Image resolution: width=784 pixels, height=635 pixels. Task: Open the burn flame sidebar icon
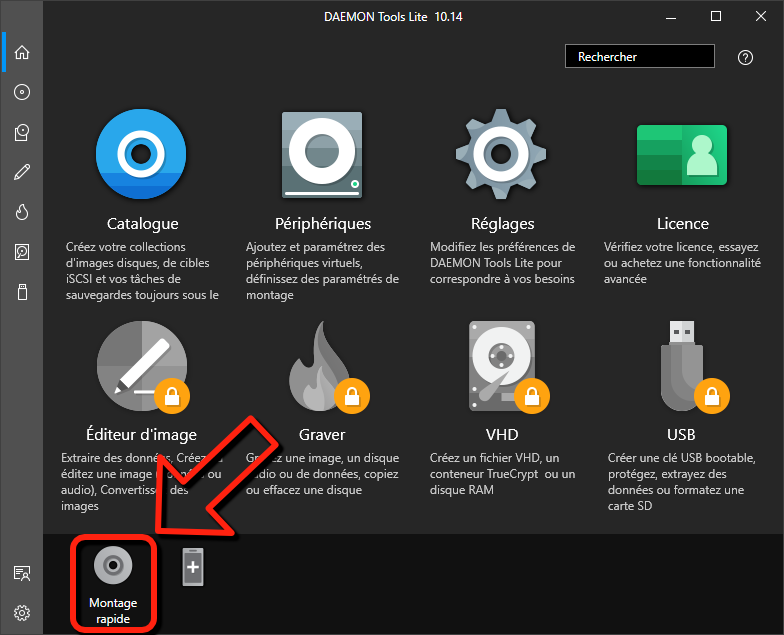click(x=22, y=212)
